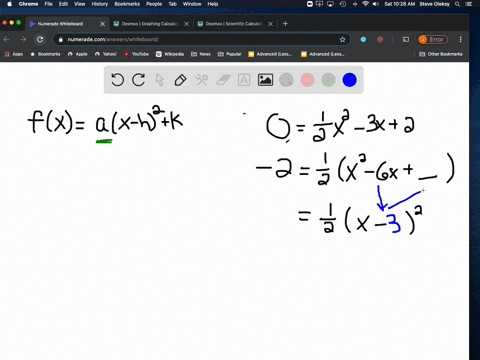Click the volume icon in menu bar
The height and width of the screenshot is (360, 480).
[376, 4]
